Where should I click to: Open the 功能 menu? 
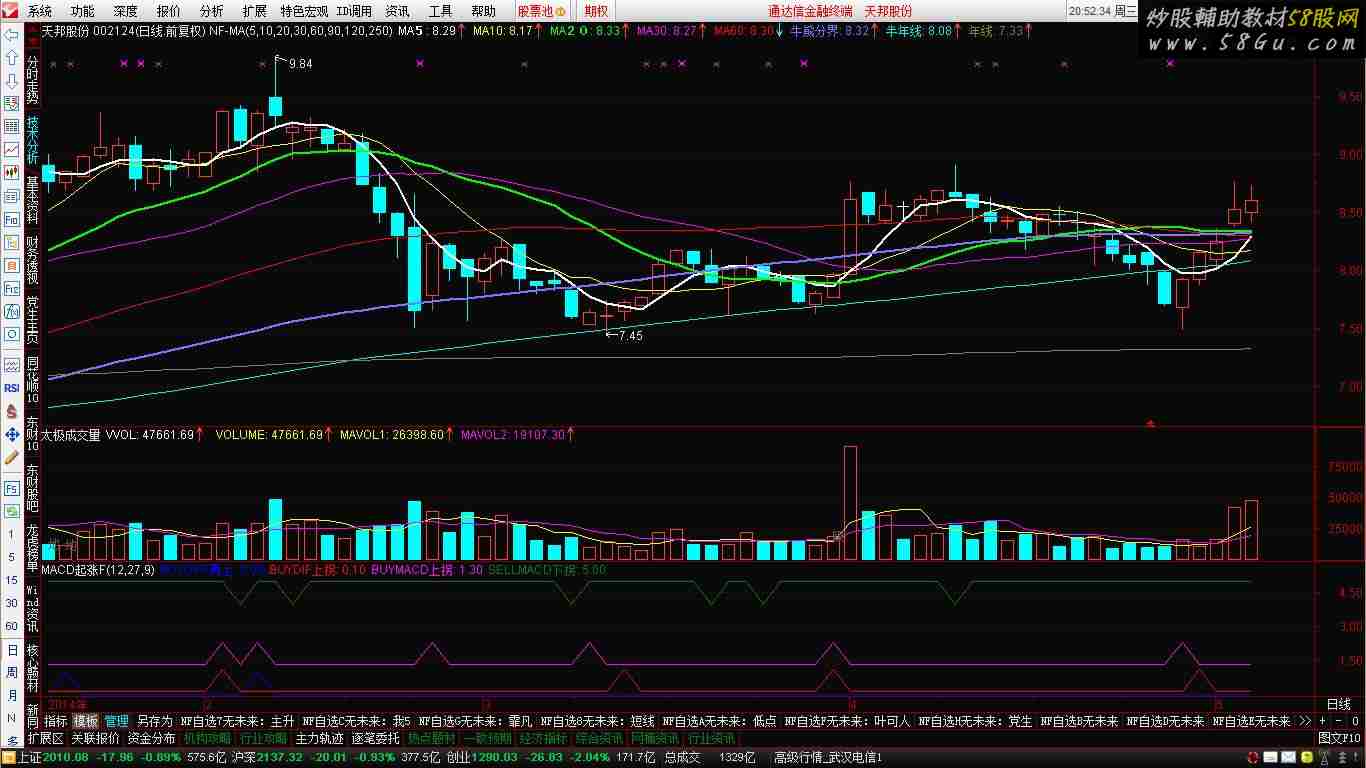(83, 11)
